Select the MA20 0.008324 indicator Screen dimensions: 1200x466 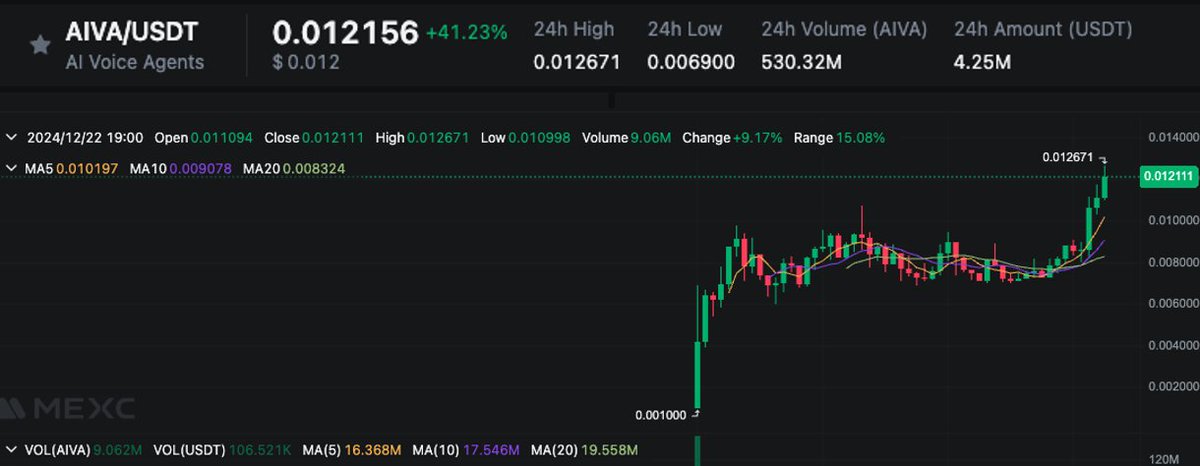click(293, 169)
